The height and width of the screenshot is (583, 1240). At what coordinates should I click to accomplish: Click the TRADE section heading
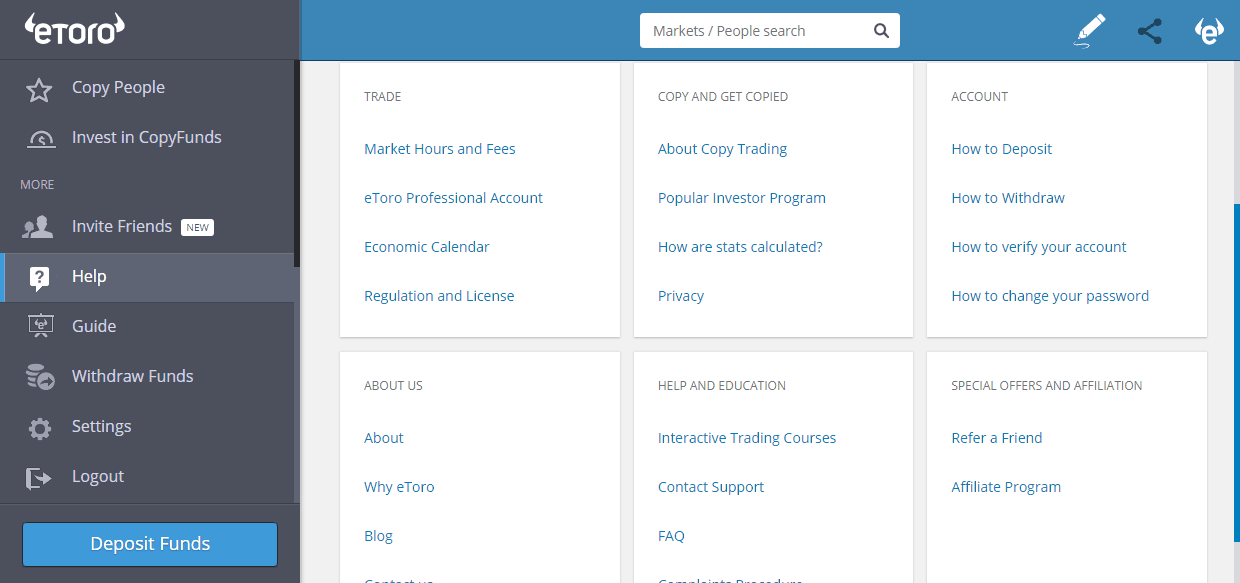(383, 97)
